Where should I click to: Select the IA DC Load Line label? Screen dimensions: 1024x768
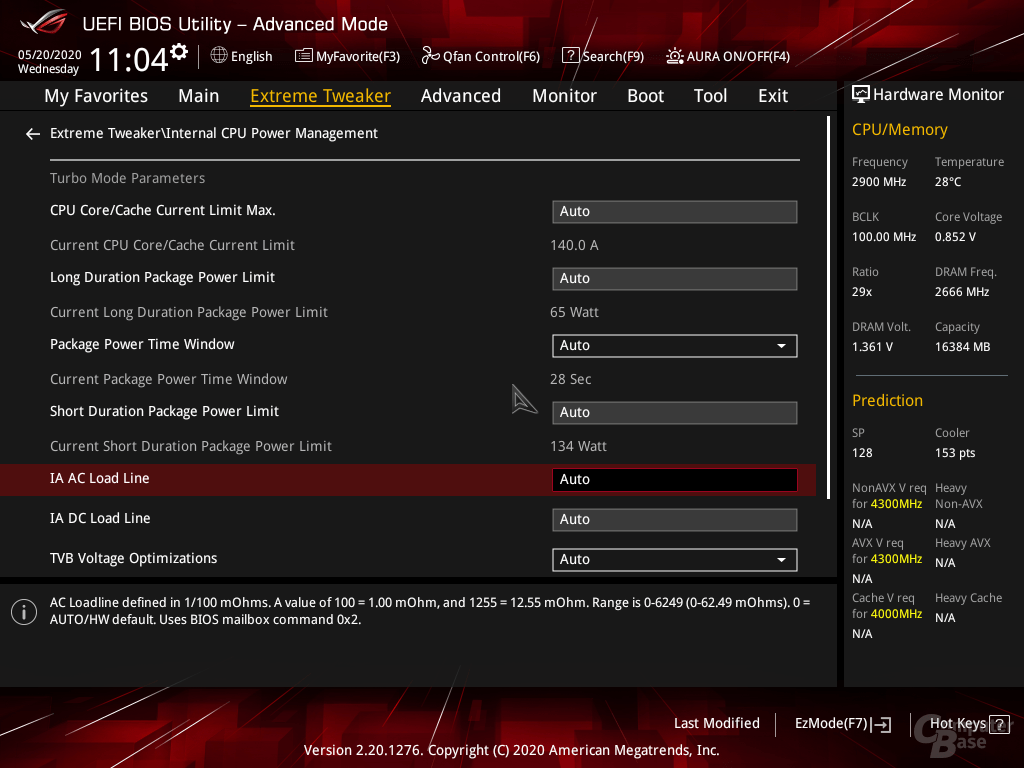[100, 519]
